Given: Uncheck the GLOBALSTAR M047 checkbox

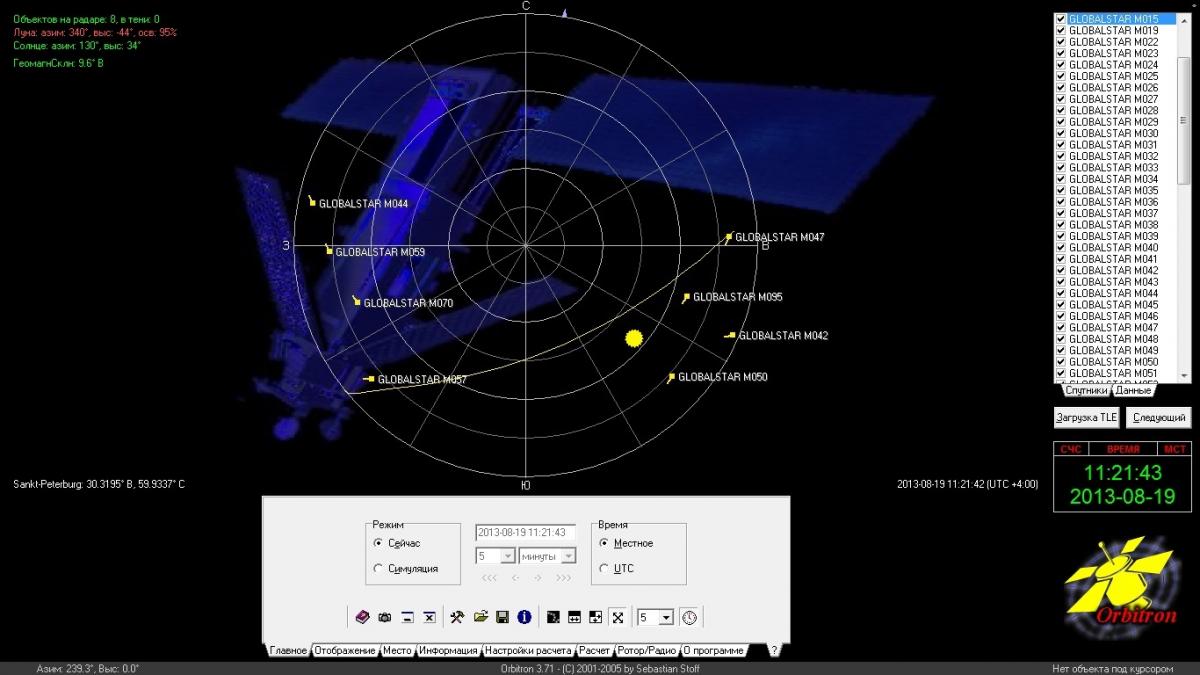Looking at the screenshot, I should pyautogui.click(x=1061, y=328).
